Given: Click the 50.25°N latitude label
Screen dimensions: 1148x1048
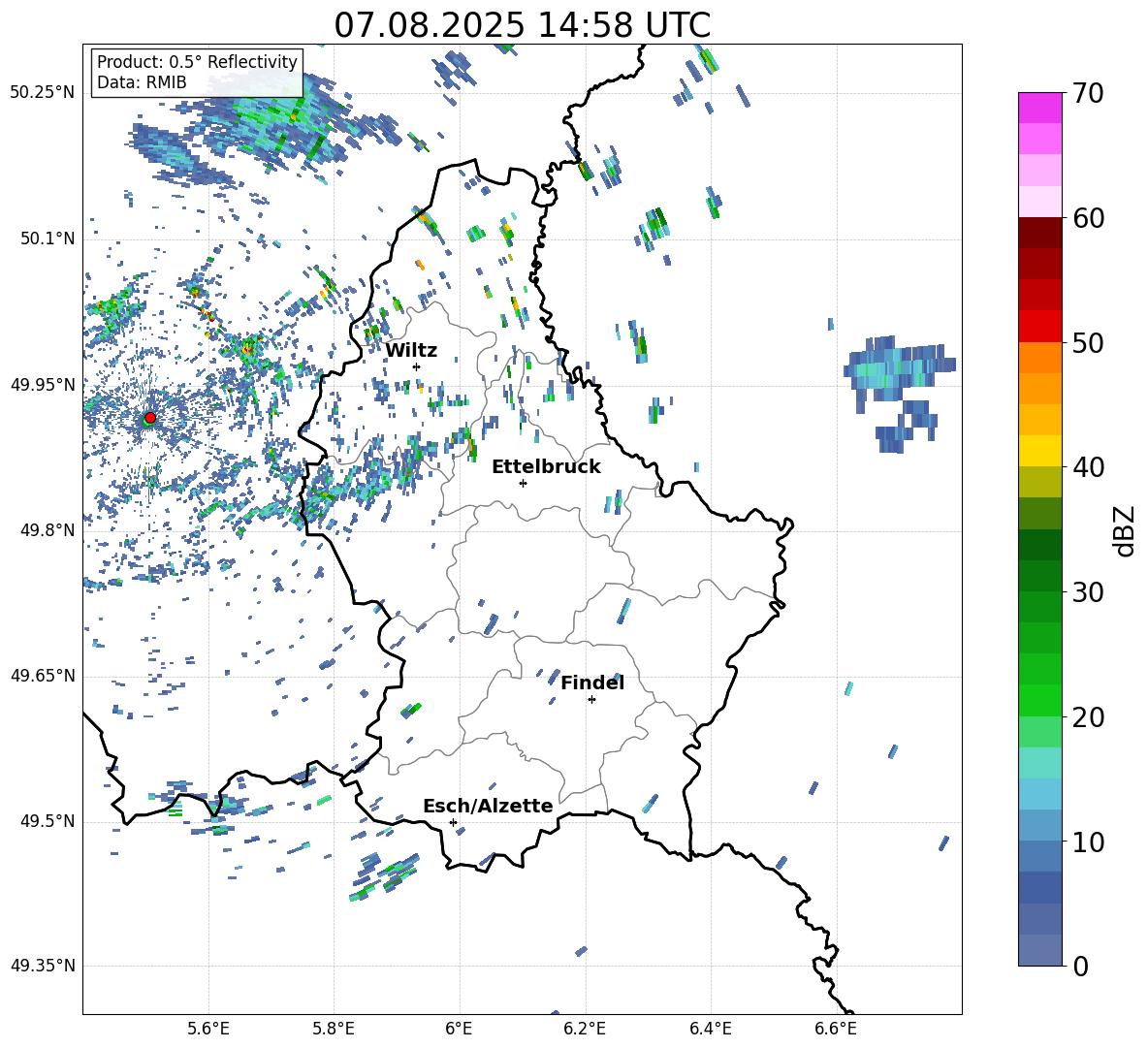Looking at the screenshot, I should [44, 93].
